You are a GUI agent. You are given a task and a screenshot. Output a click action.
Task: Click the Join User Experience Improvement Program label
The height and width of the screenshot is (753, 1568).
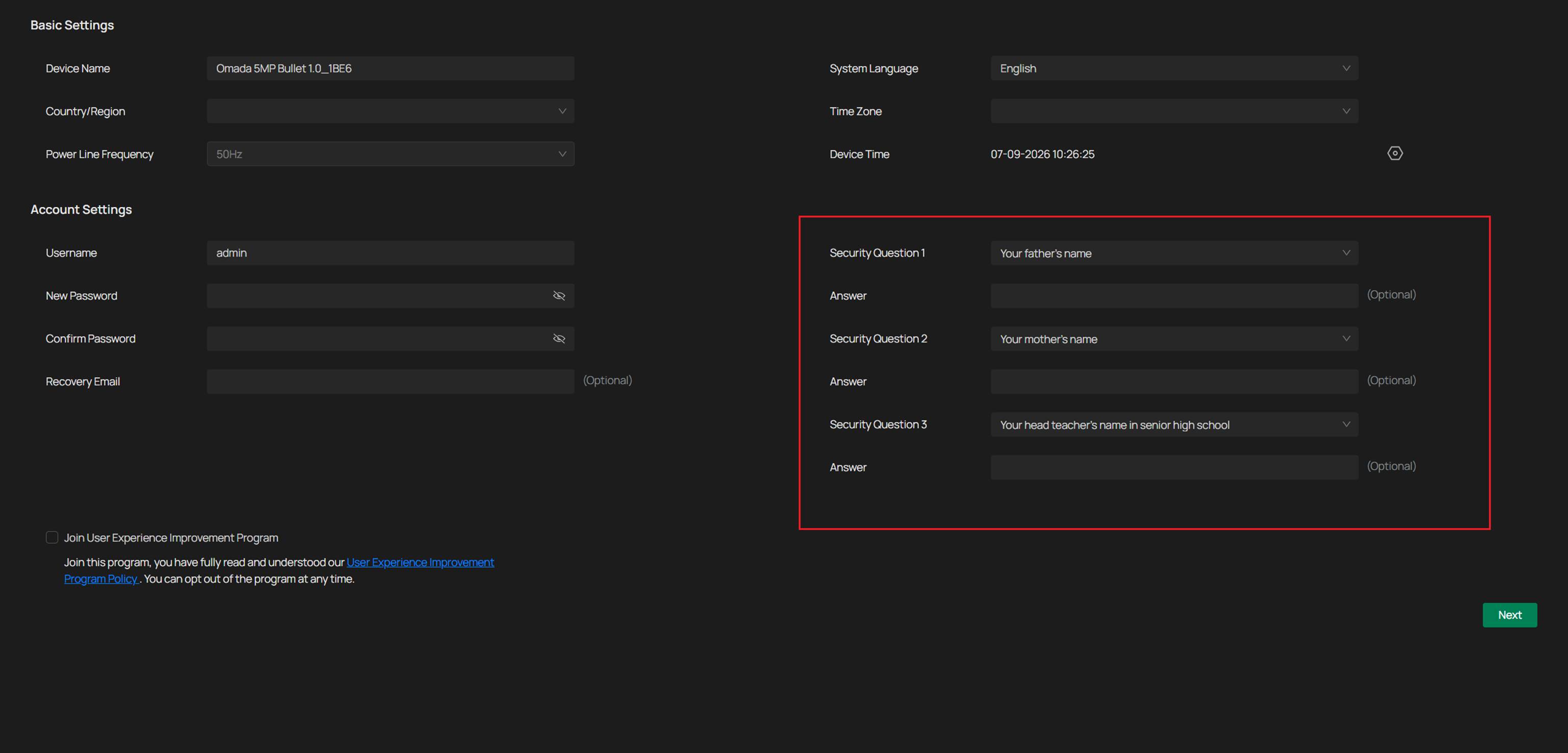click(171, 538)
